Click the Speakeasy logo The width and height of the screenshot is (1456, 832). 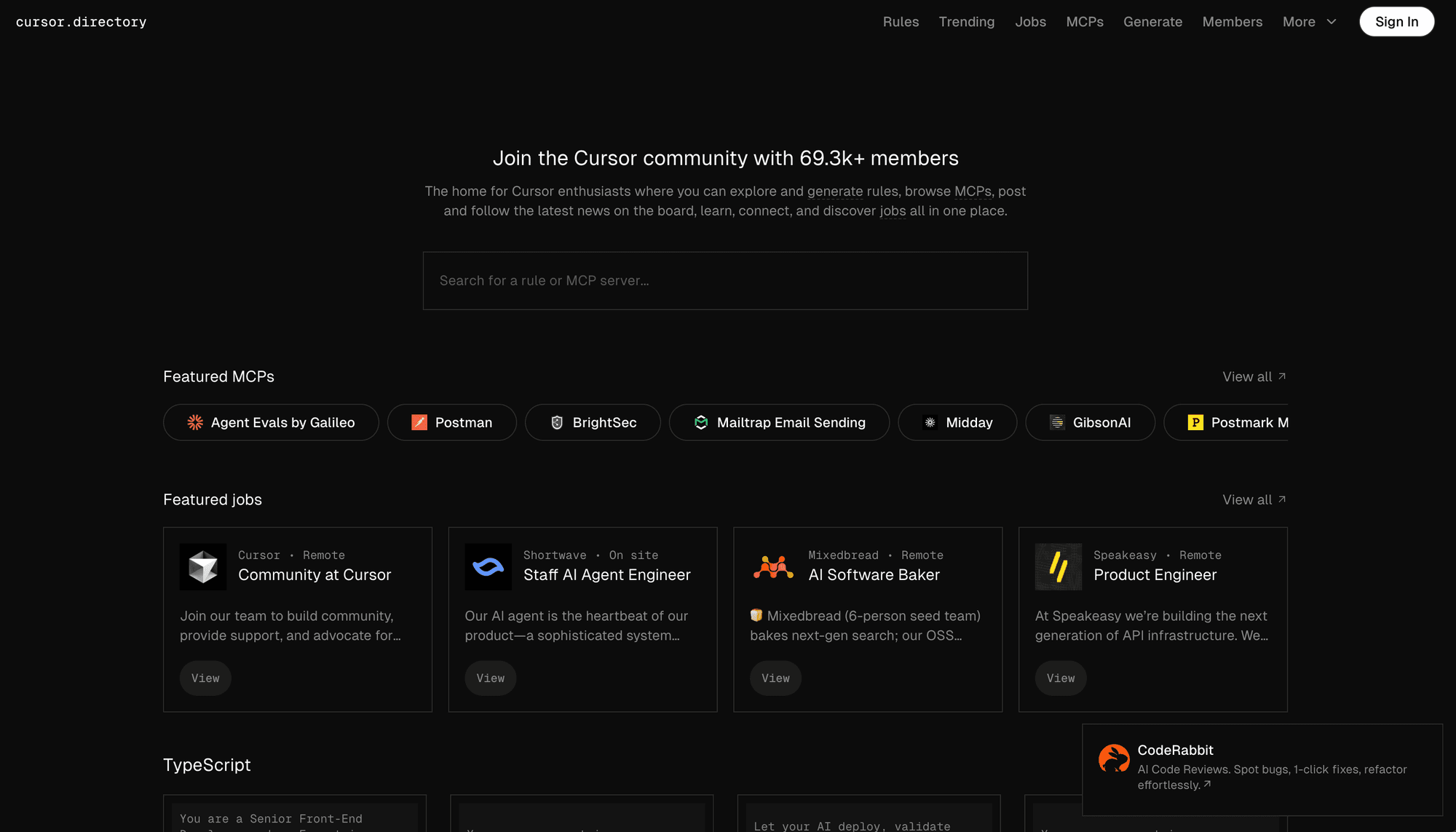(1058, 567)
